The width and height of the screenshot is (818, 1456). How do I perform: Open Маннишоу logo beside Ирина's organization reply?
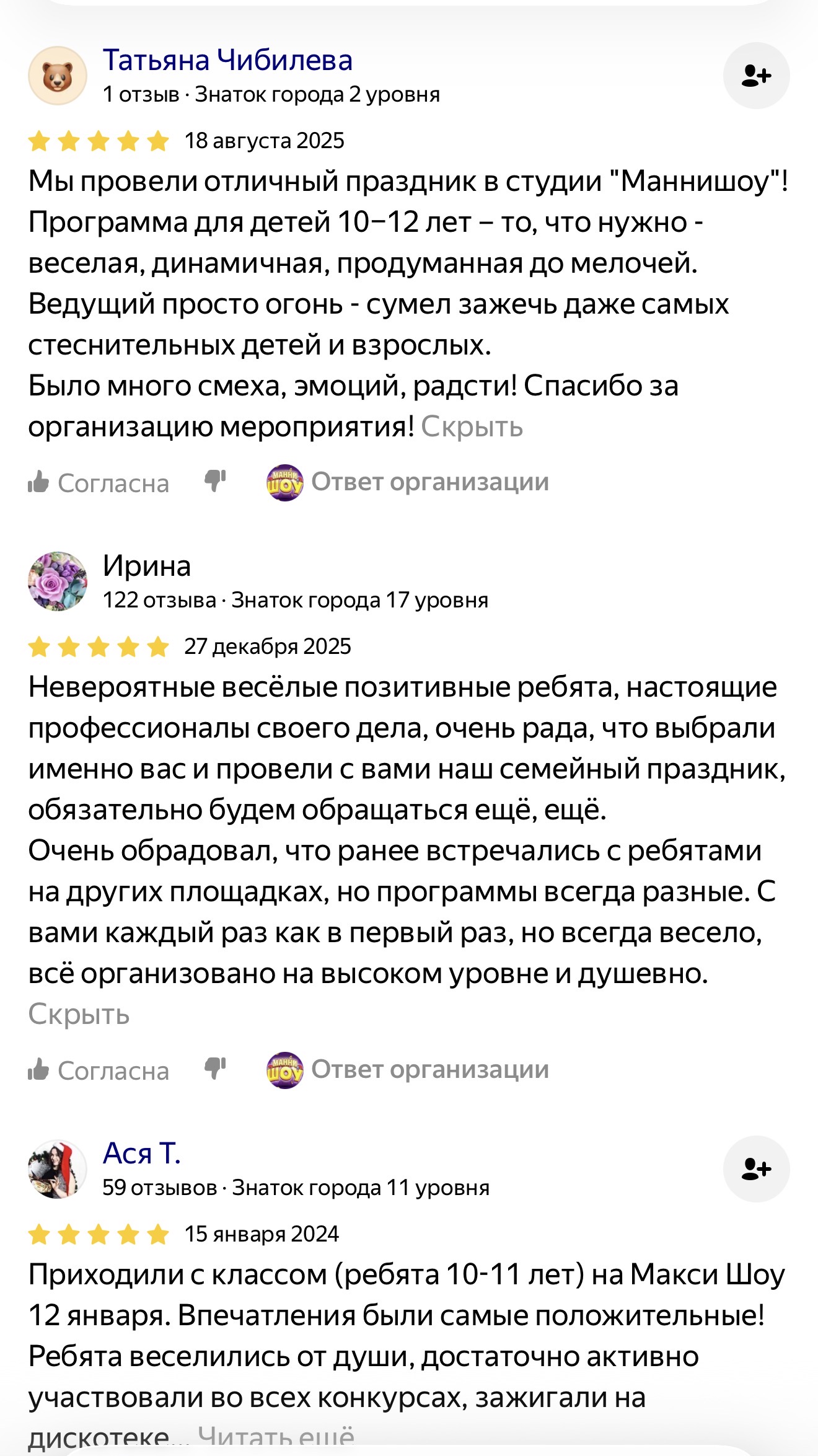(x=284, y=1070)
